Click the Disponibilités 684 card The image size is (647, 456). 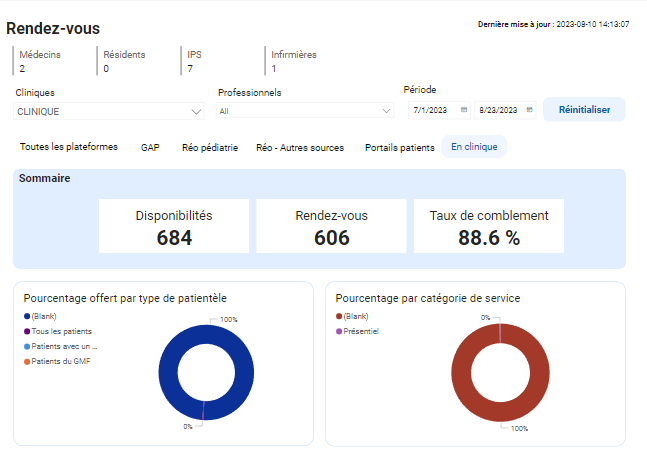click(x=174, y=226)
